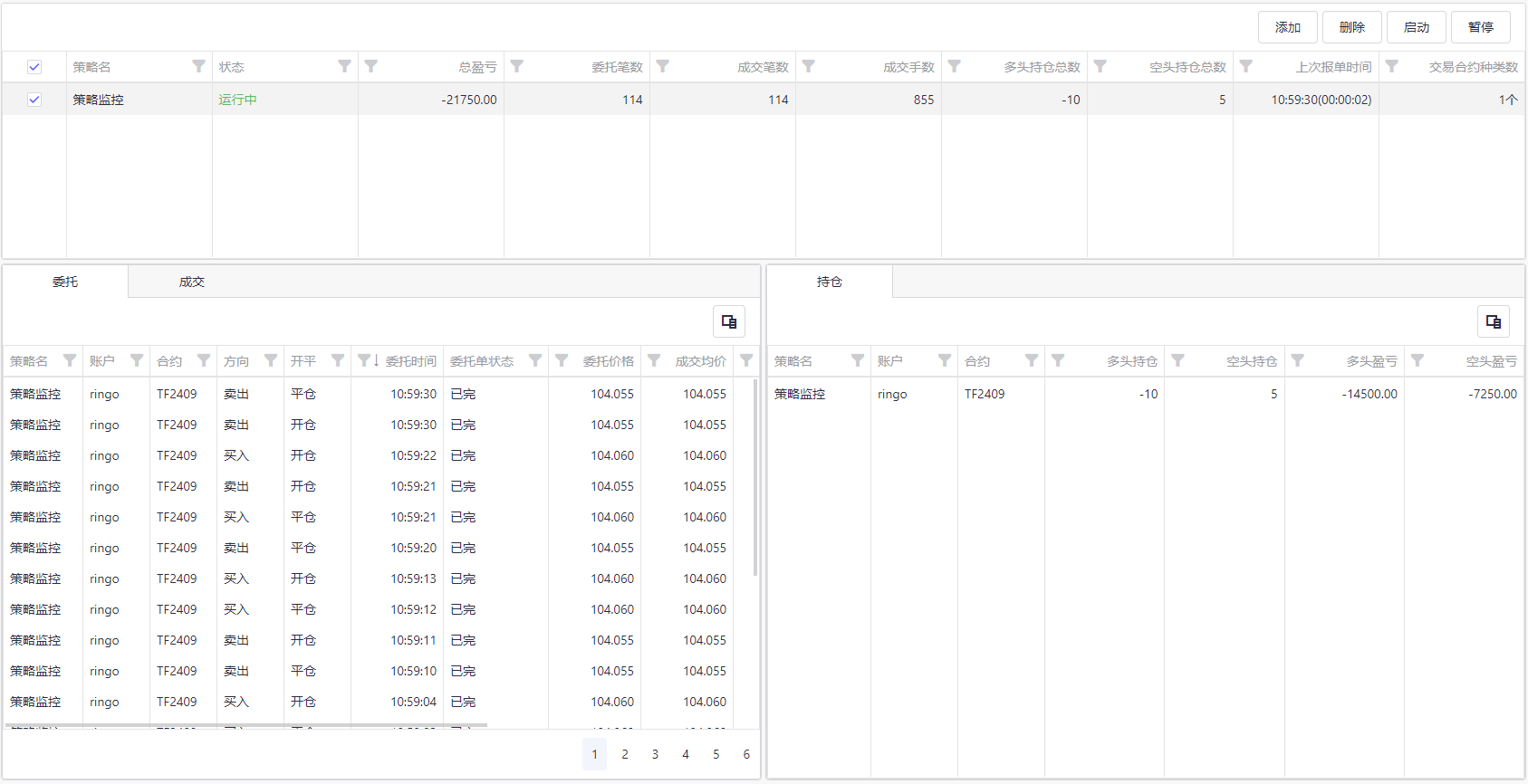Click 运行中 status of 策略监控
Image resolution: width=1528 pixels, height=784 pixels.
(237, 100)
